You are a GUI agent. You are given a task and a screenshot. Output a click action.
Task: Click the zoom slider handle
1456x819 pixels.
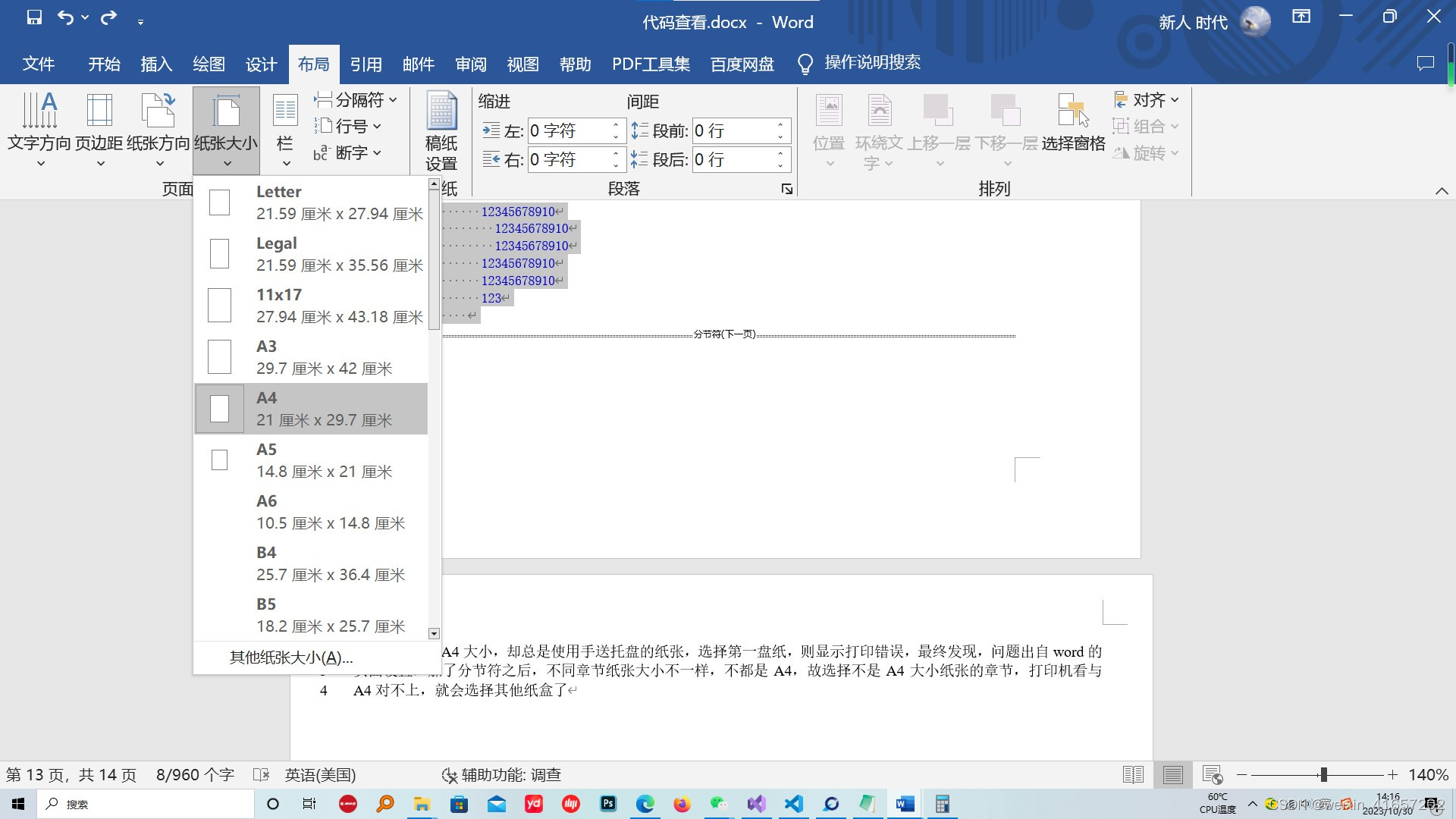(1323, 774)
